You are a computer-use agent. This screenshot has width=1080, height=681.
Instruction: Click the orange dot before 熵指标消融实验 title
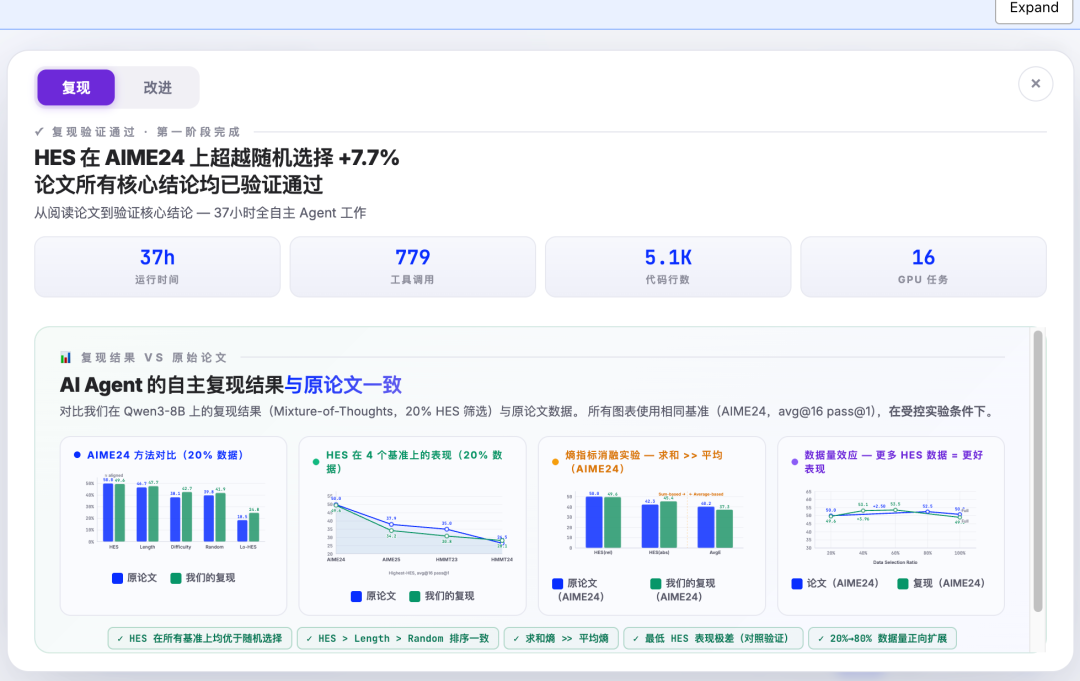(x=555, y=462)
